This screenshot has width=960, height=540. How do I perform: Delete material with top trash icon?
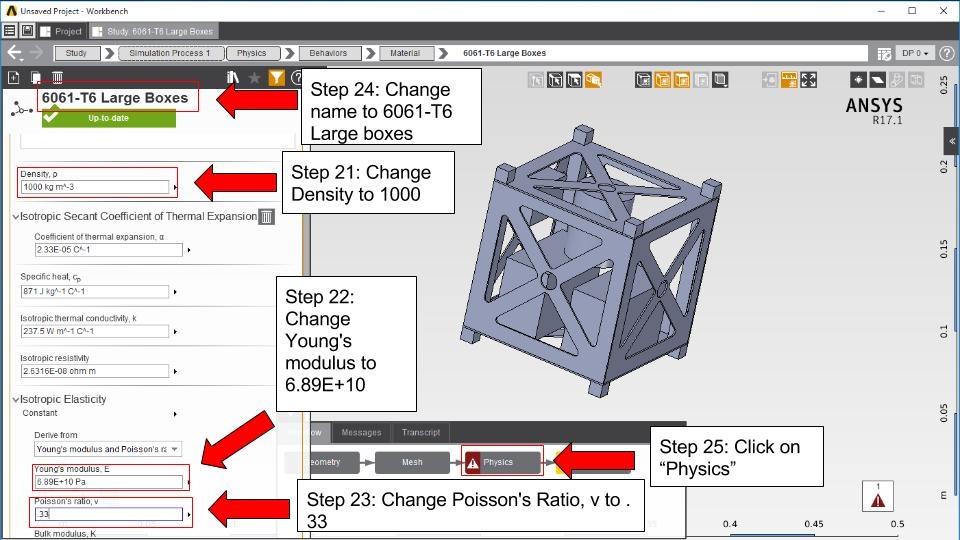coord(57,78)
